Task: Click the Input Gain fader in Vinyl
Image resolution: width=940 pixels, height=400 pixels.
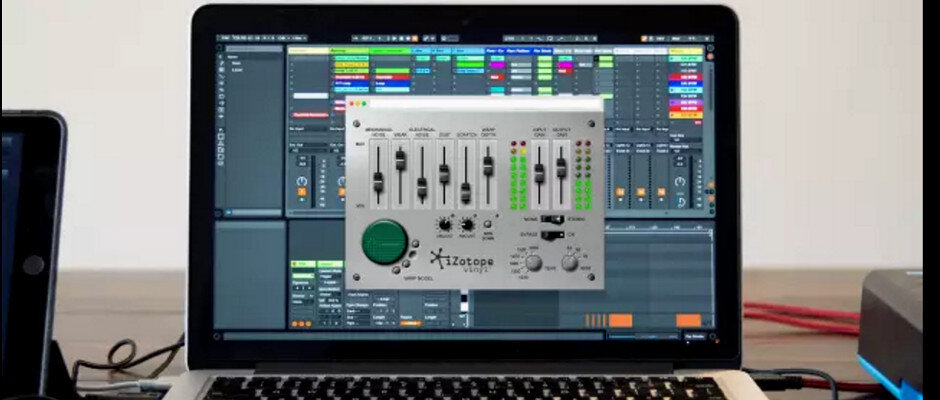Action: click(539, 171)
